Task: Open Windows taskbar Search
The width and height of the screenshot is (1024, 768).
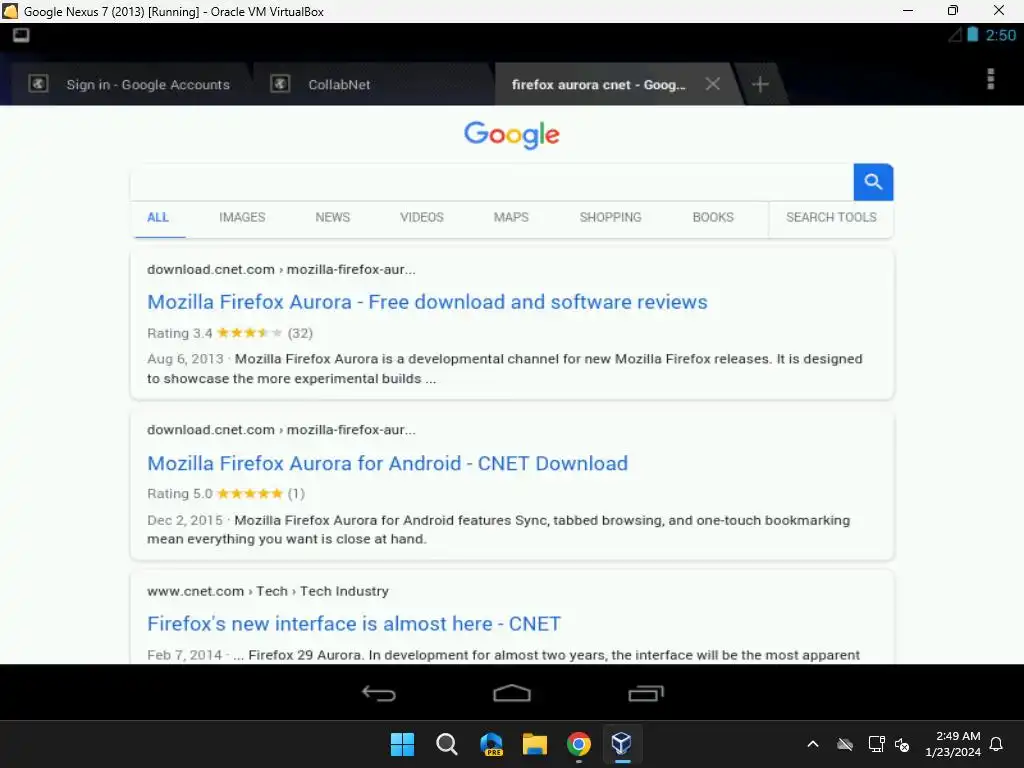Action: [x=447, y=744]
